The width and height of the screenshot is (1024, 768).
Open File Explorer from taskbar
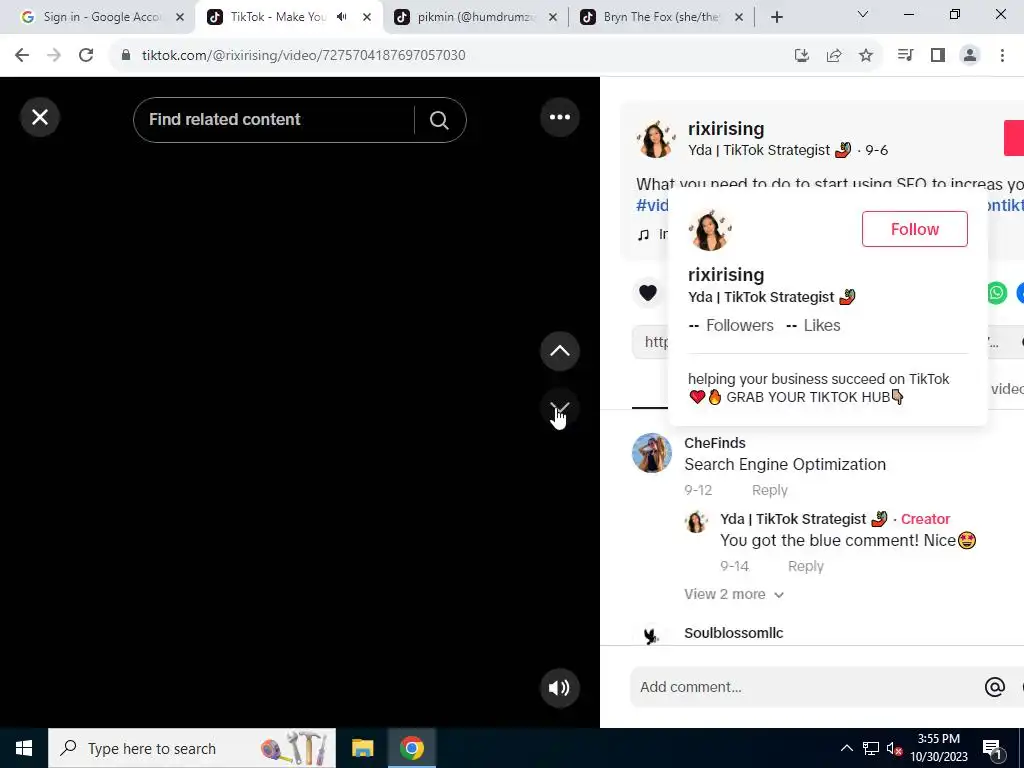click(x=362, y=748)
